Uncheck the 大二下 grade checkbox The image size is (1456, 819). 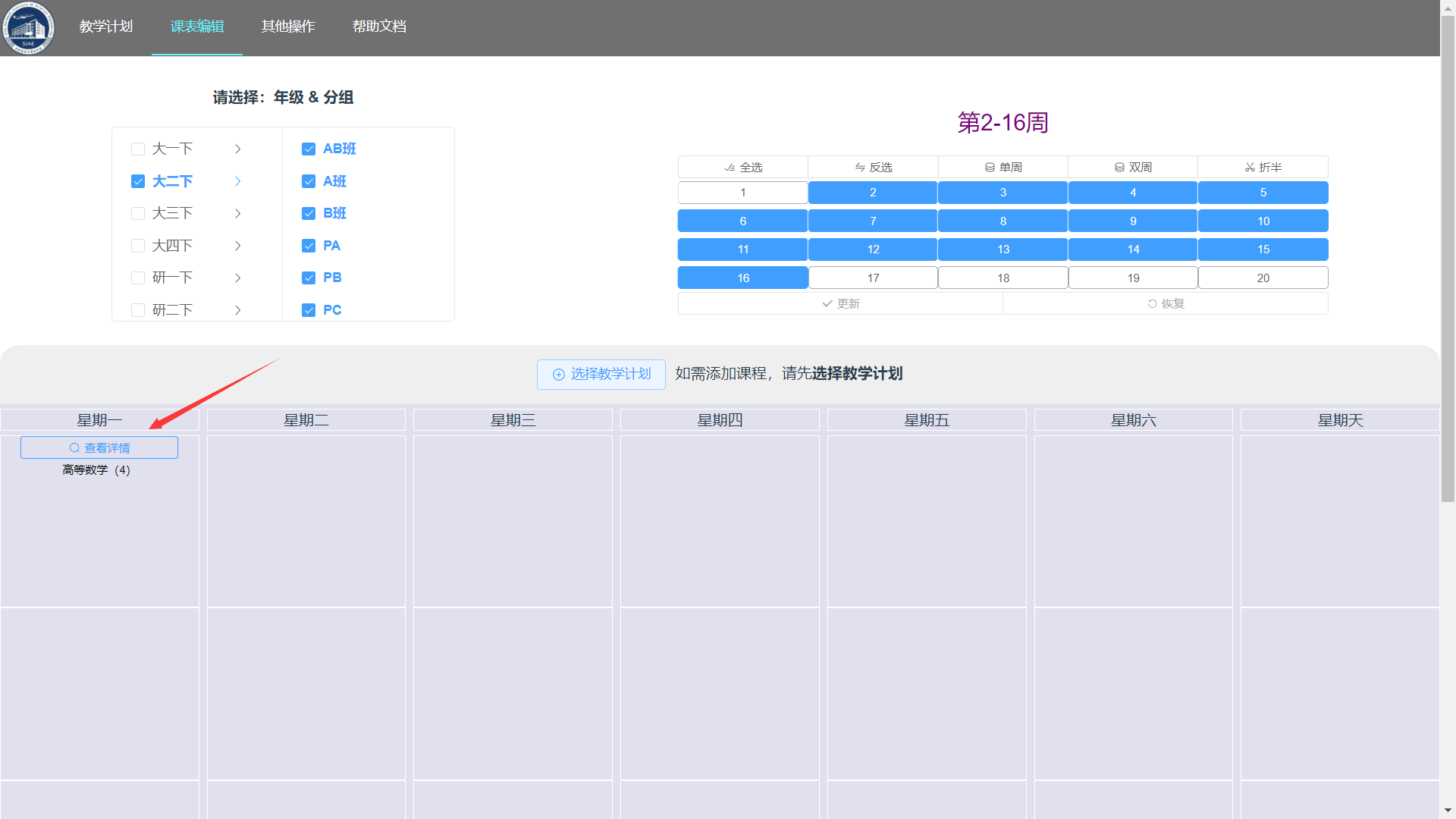click(x=138, y=181)
